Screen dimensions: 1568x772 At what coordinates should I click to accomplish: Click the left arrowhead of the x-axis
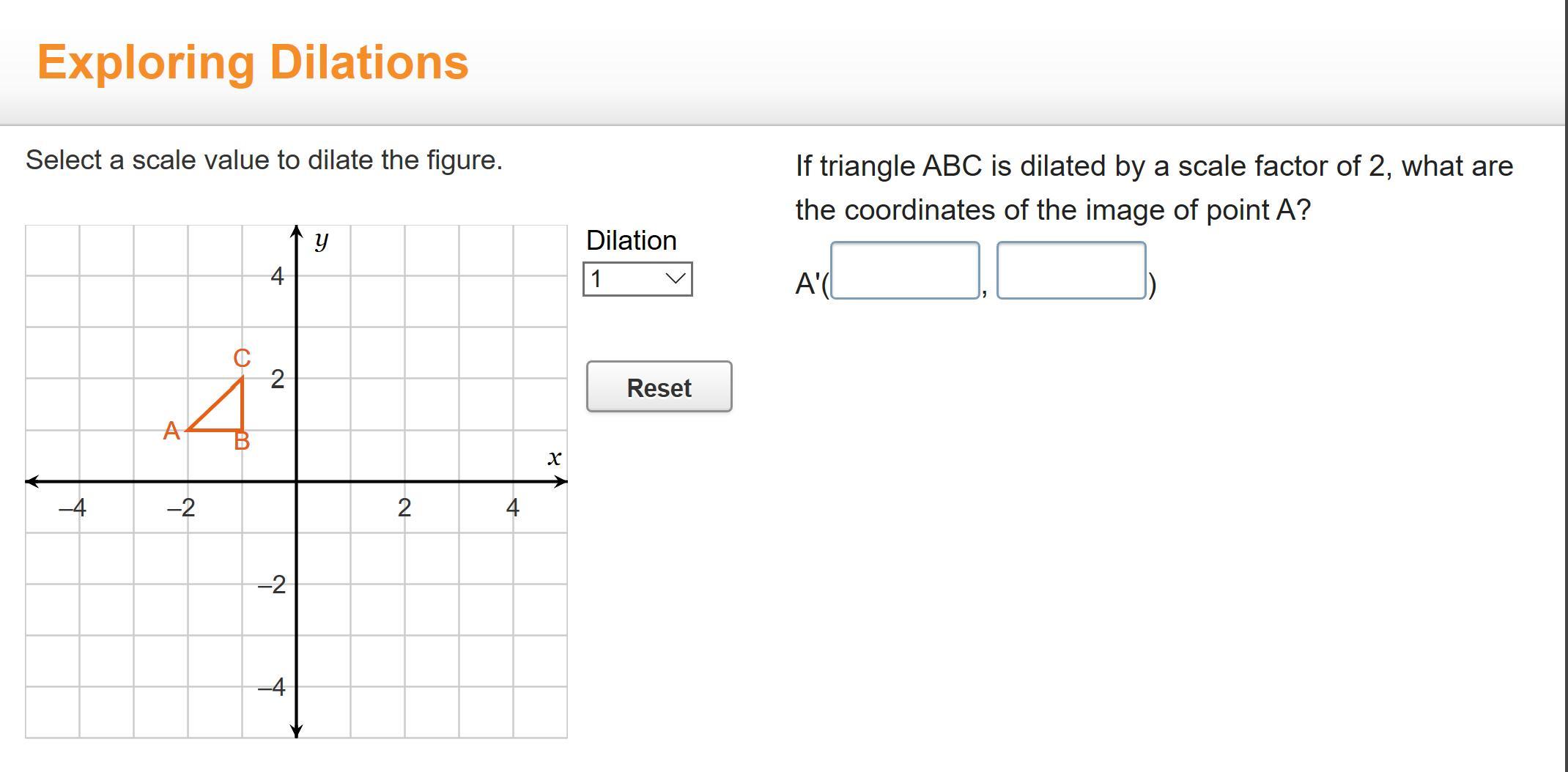coord(32,481)
